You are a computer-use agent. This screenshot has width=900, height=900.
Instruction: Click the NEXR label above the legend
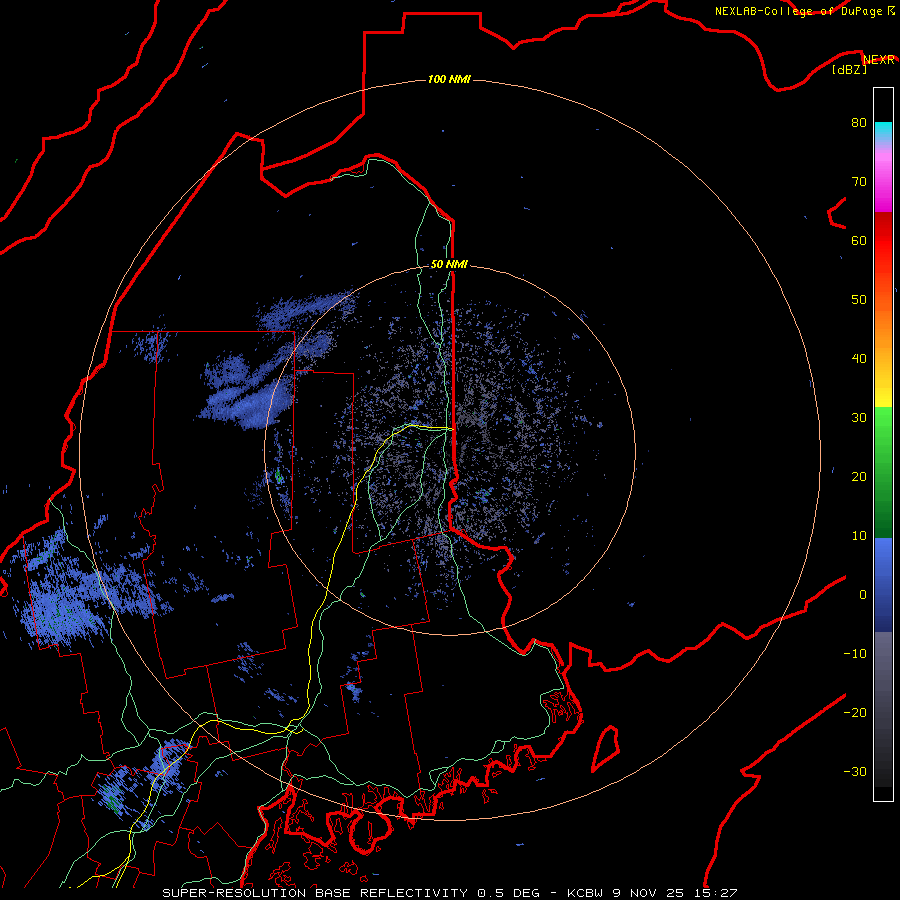879,60
